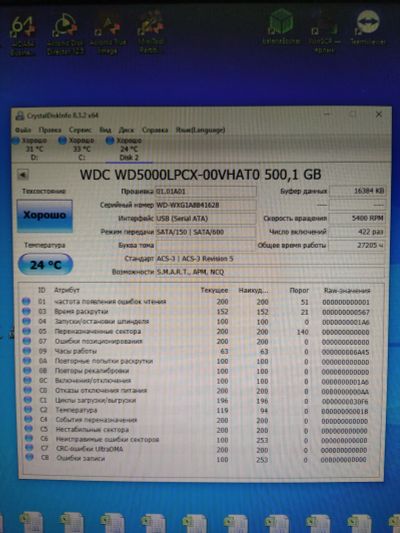The image size is (400, 533).
Task: Click the previous disk arrow button
Action: pyautogui.click(x=23, y=175)
